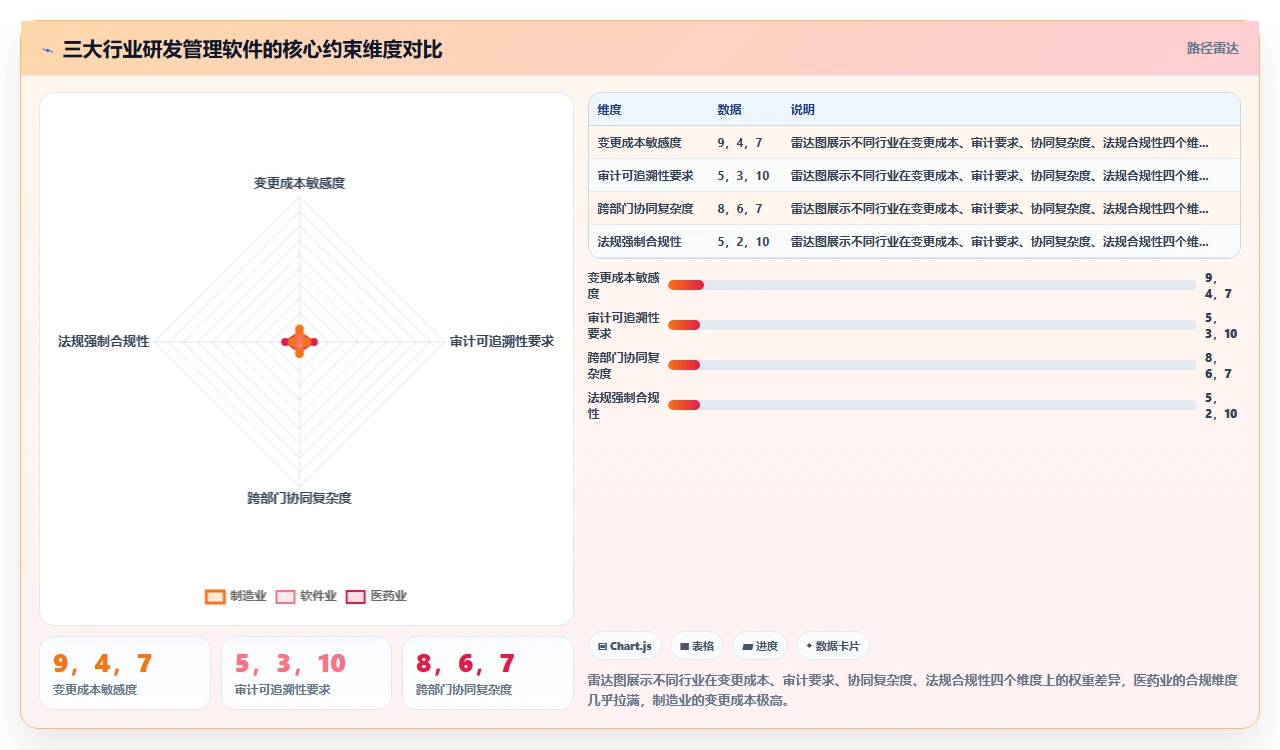Viewport: 1280px width, 750px height.
Task: Toggle the 制造业 legend entry
Action: (x=235, y=596)
